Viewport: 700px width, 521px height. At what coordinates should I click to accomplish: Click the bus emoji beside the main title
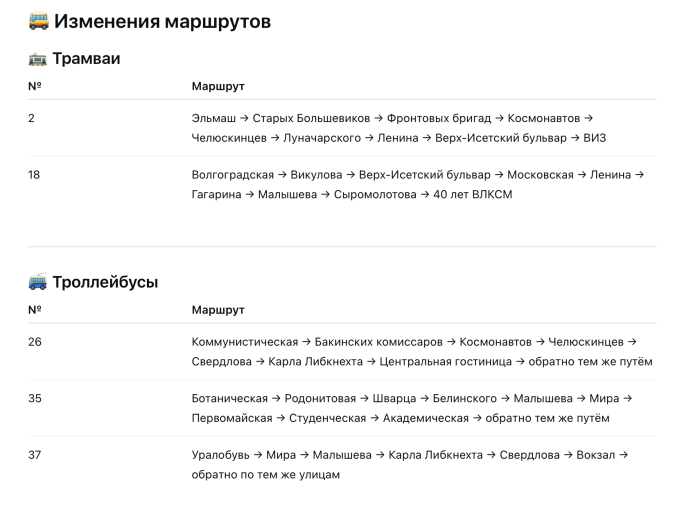[x=38, y=21]
